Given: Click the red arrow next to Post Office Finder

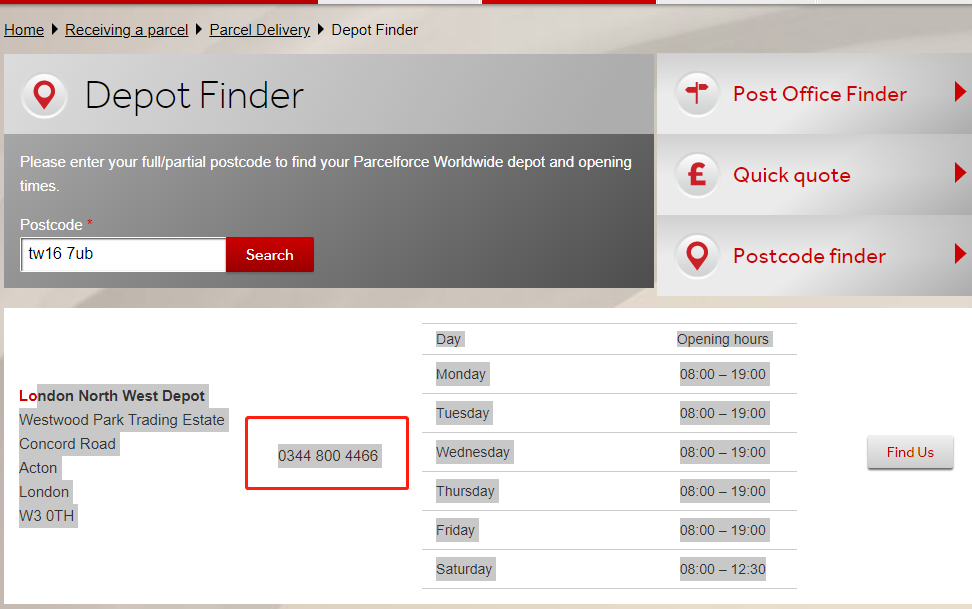Looking at the screenshot, I should [960, 93].
